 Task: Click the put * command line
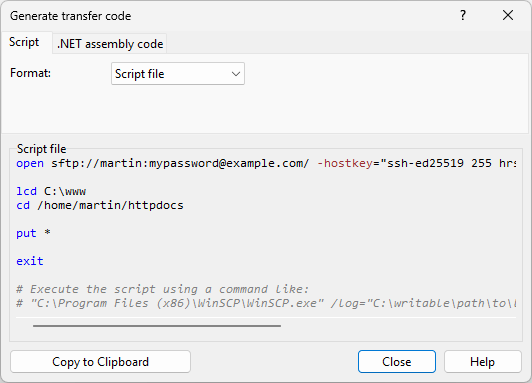point(33,233)
